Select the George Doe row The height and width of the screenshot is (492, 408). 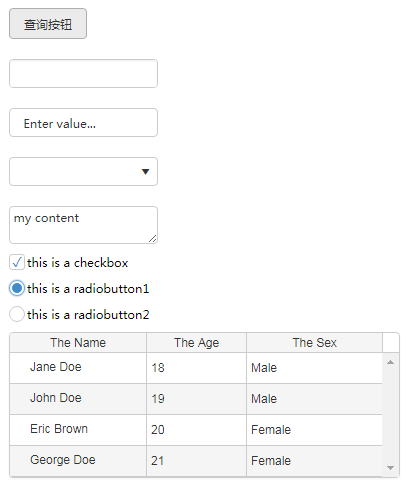pos(196,461)
